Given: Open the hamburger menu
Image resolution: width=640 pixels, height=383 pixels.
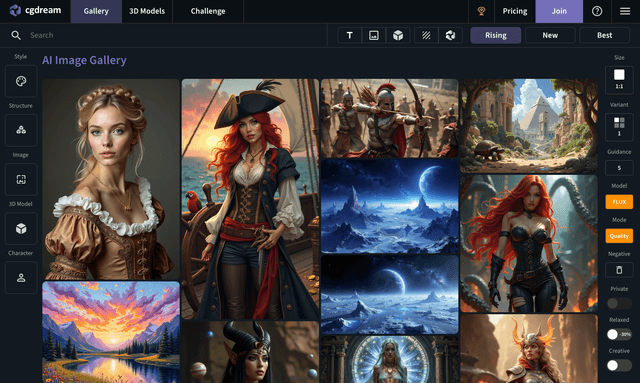Looking at the screenshot, I should coord(625,11).
